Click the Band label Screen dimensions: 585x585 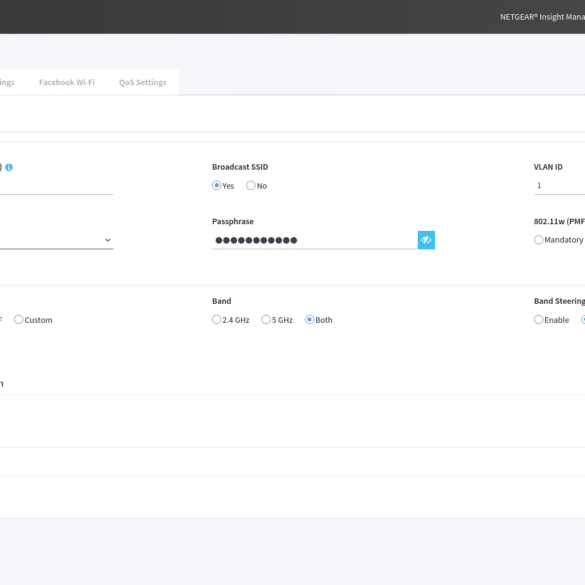[222, 301]
